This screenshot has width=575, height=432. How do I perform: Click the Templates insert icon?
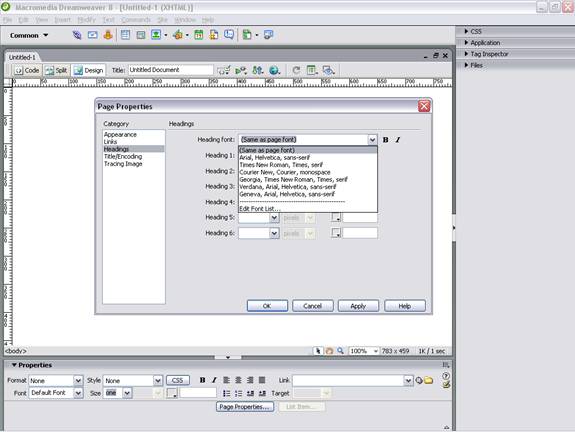247,35
